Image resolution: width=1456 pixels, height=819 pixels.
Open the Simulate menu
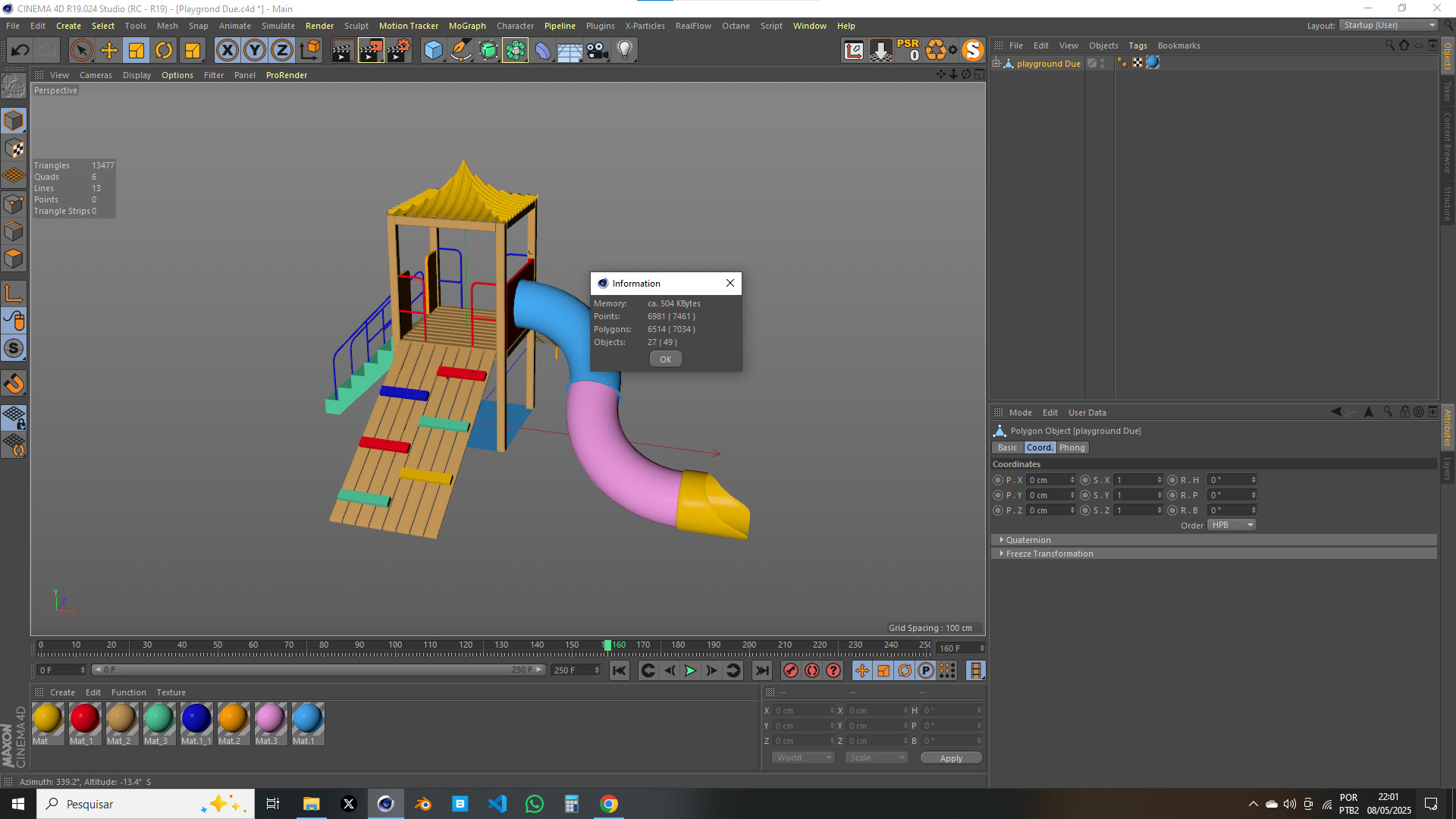point(278,26)
